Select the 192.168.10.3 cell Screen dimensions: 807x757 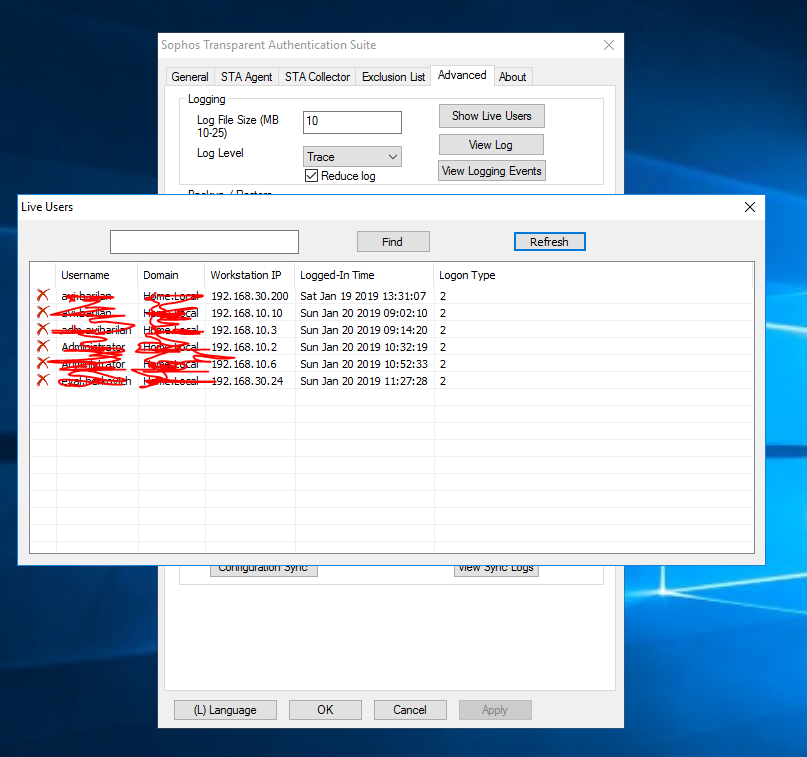tap(244, 330)
